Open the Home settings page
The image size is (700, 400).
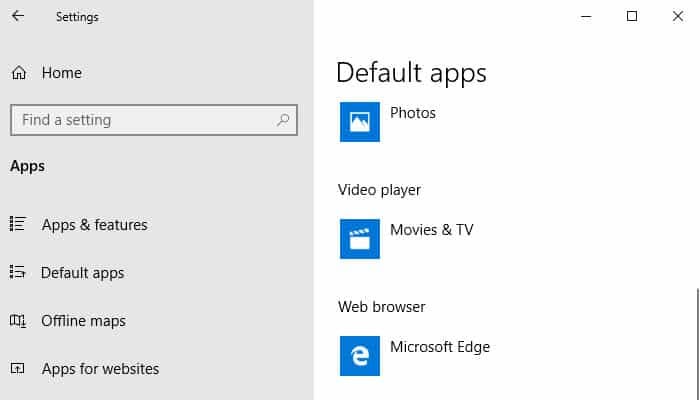click(x=62, y=73)
